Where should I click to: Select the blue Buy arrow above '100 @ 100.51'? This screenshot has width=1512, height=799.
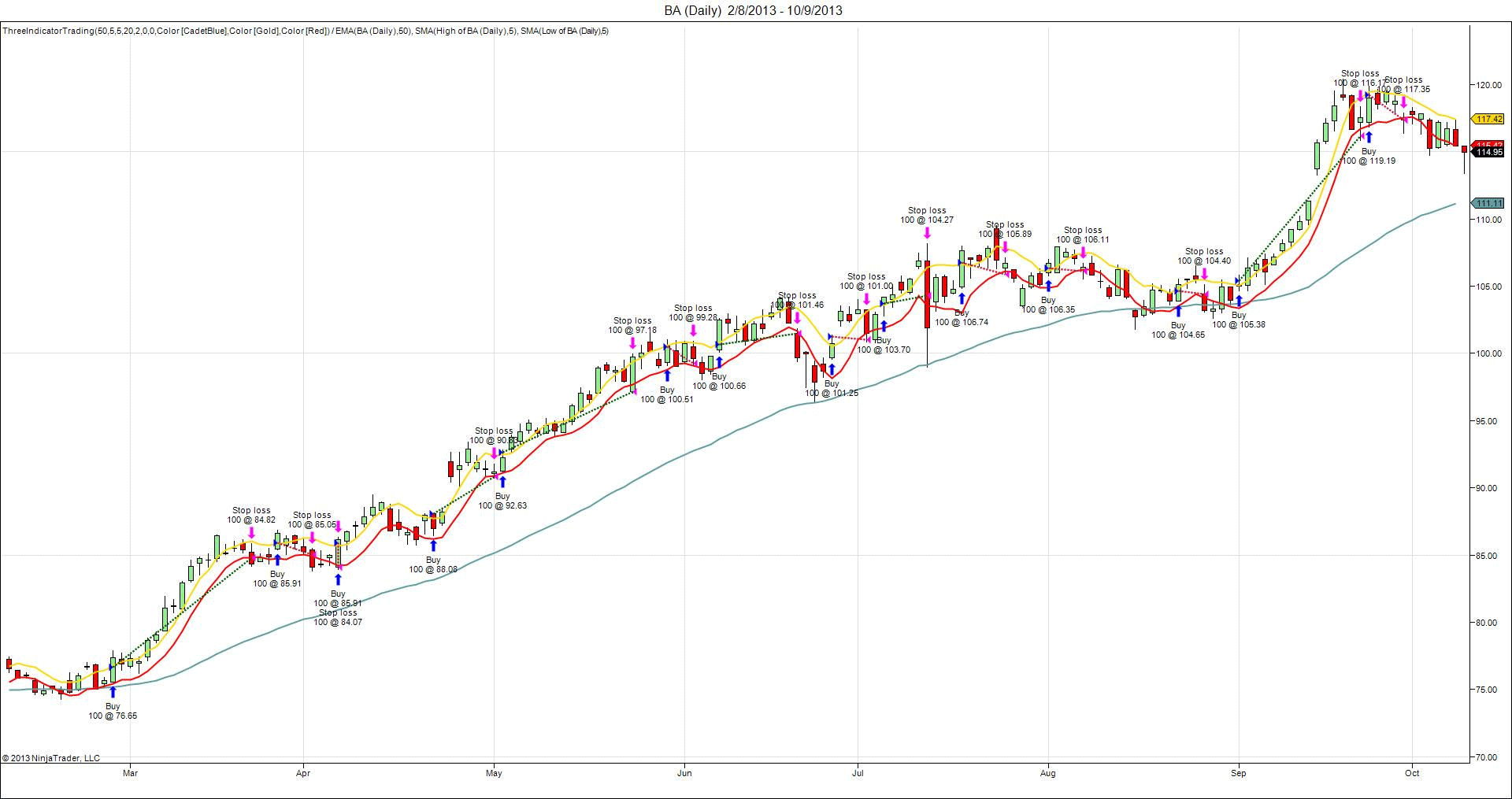point(667,375)
